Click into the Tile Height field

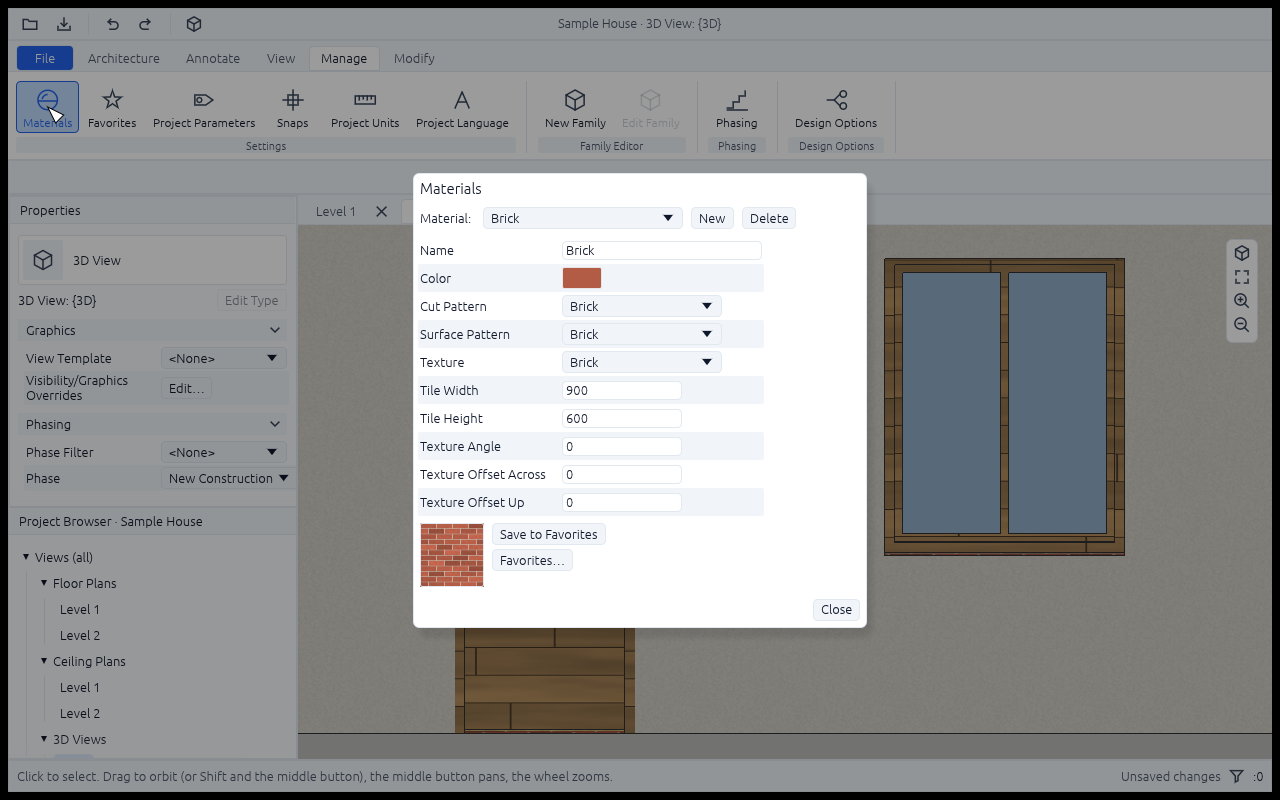tap(621, 418)
